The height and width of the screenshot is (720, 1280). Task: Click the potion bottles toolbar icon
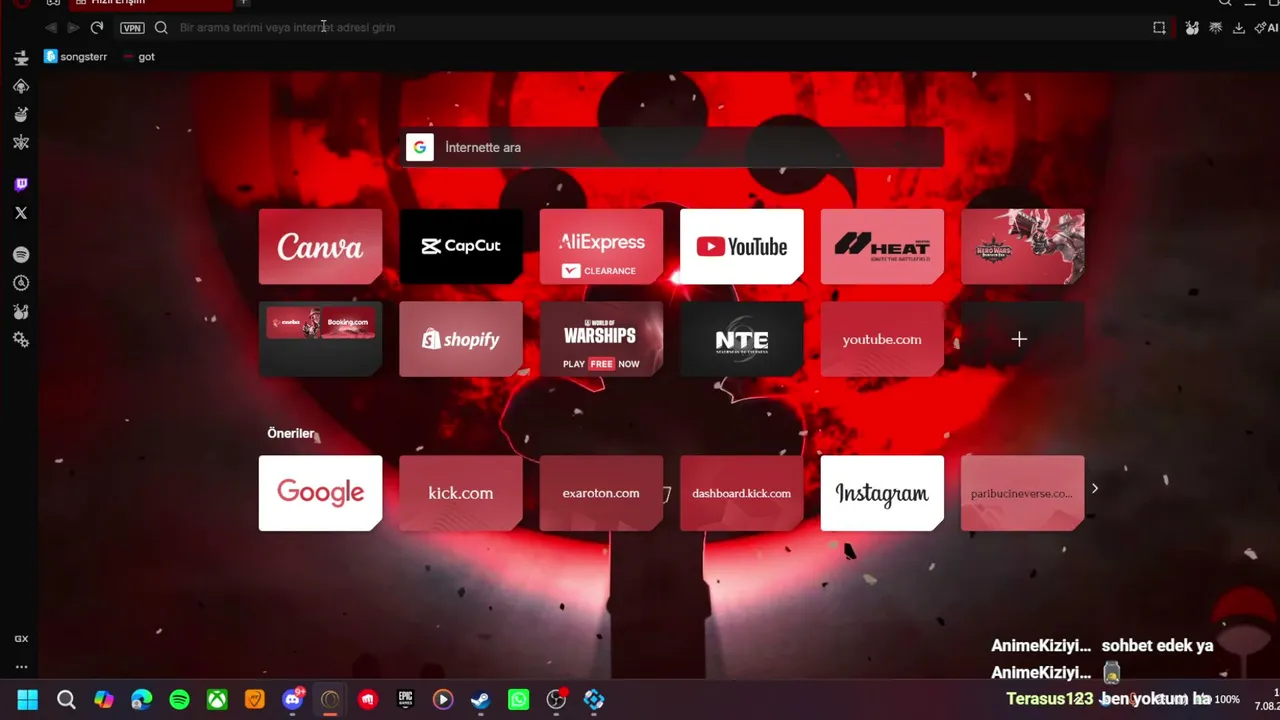tap(1192, 28)
